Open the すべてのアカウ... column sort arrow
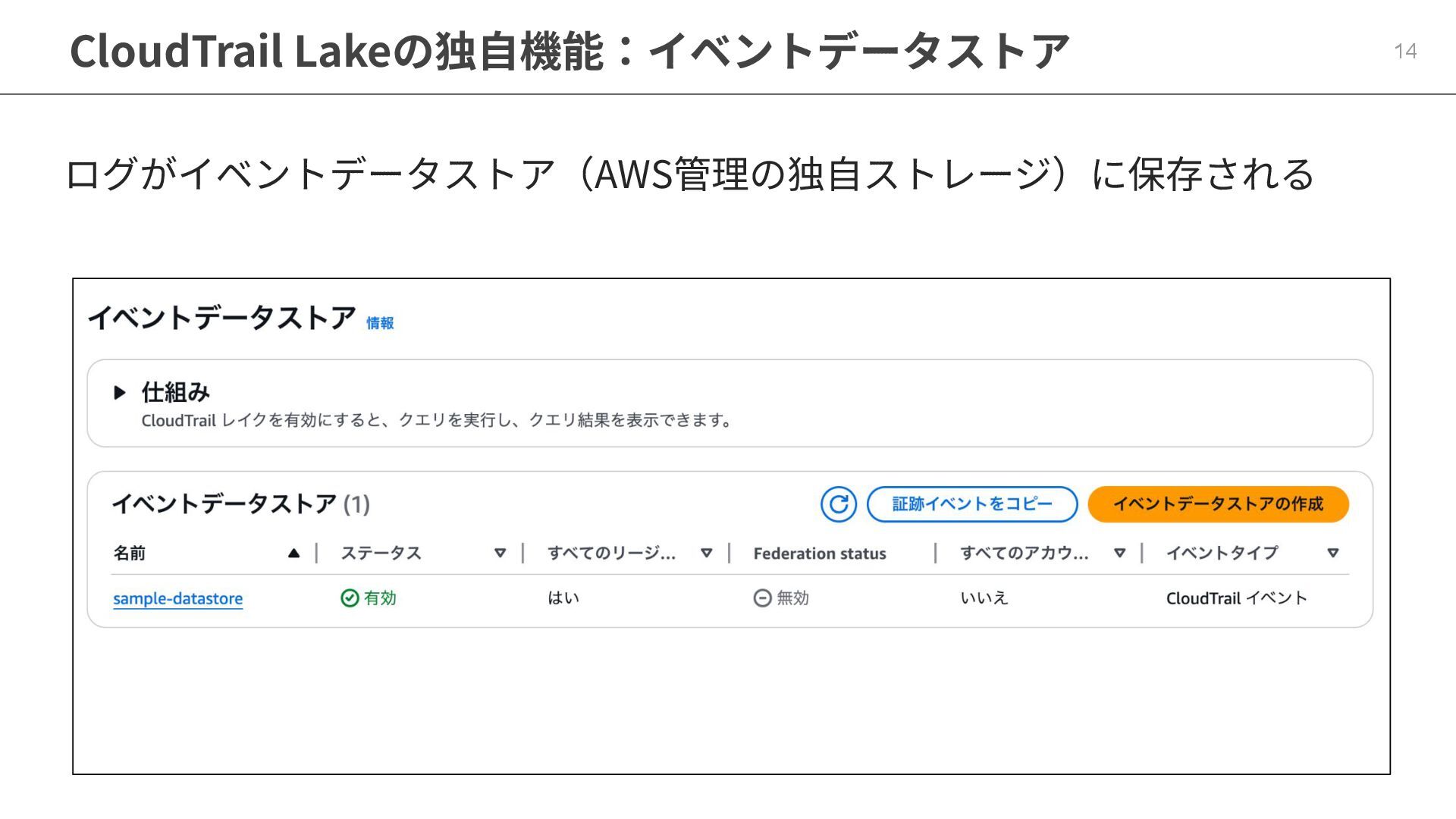The image size is (1456, 819). [x=1119, y=554]
